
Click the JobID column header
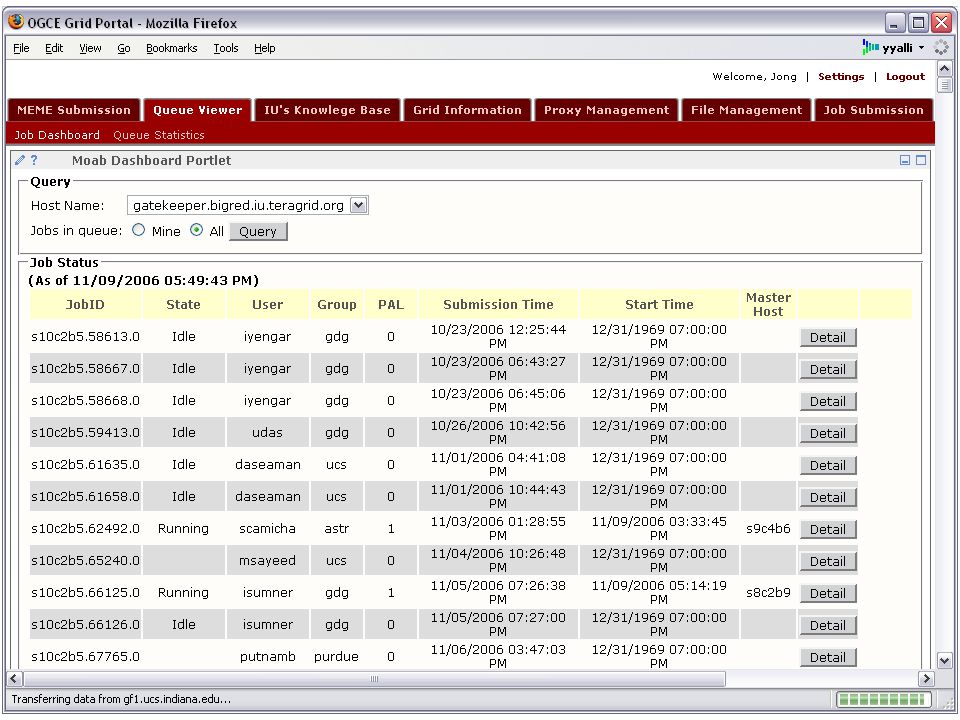coord(85,304)
